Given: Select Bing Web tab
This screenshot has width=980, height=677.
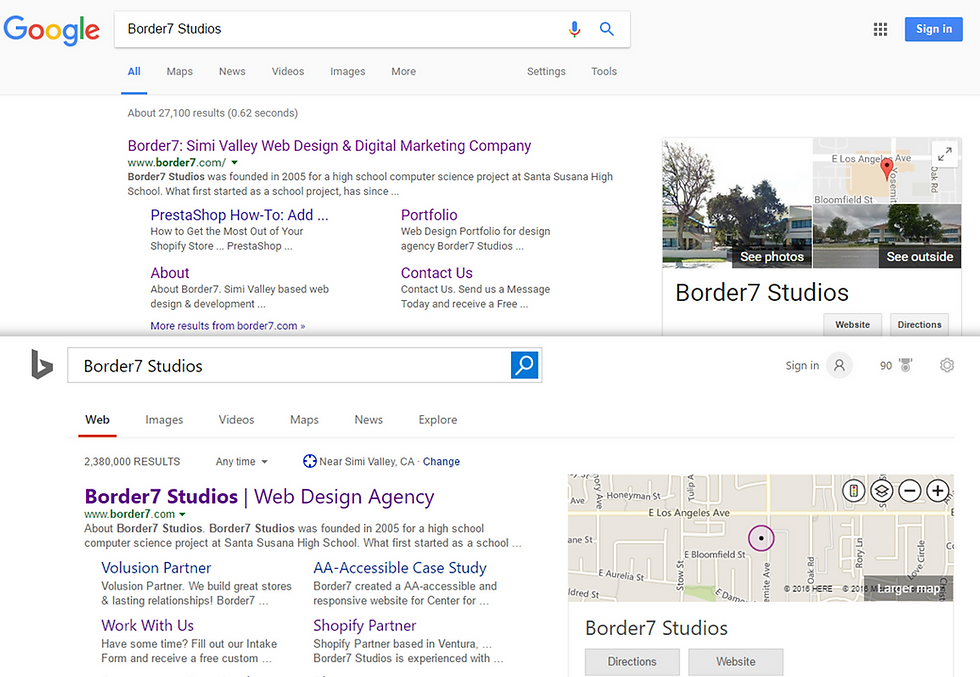Looking at the screenshot, I should click(98, 420).
